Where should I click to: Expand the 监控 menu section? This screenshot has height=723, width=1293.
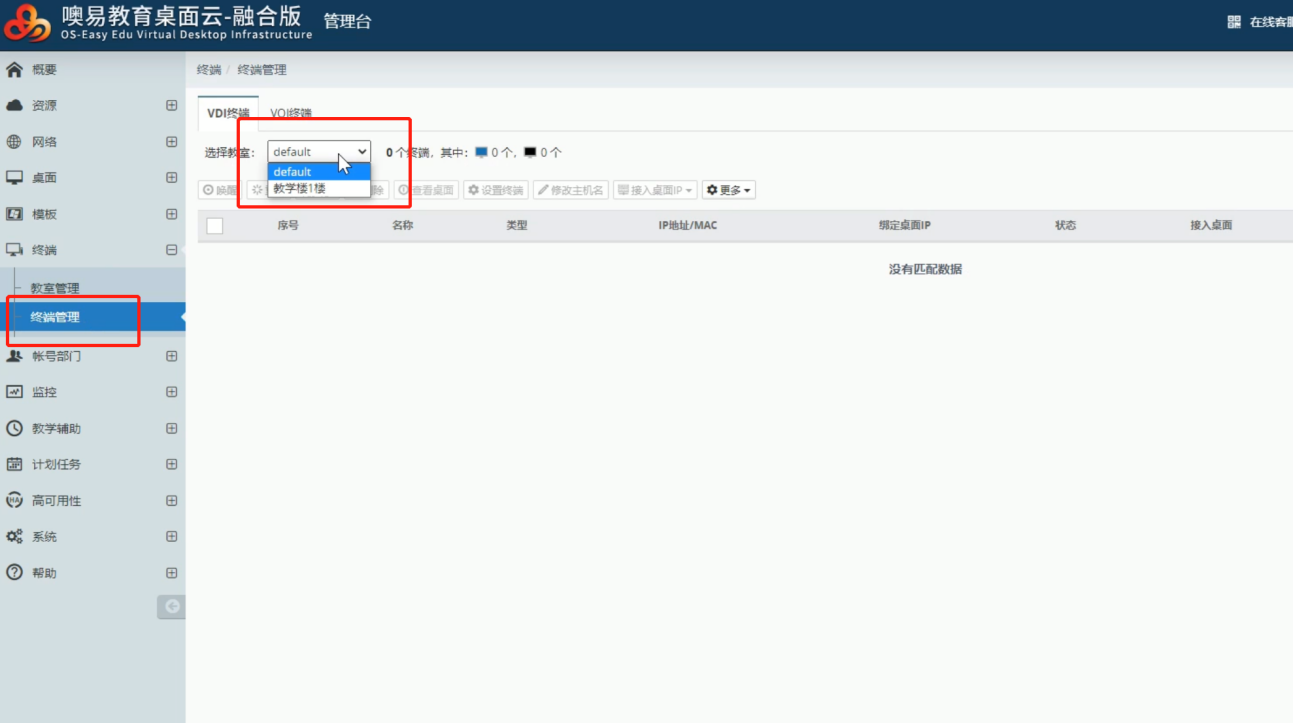pos(171,392)
